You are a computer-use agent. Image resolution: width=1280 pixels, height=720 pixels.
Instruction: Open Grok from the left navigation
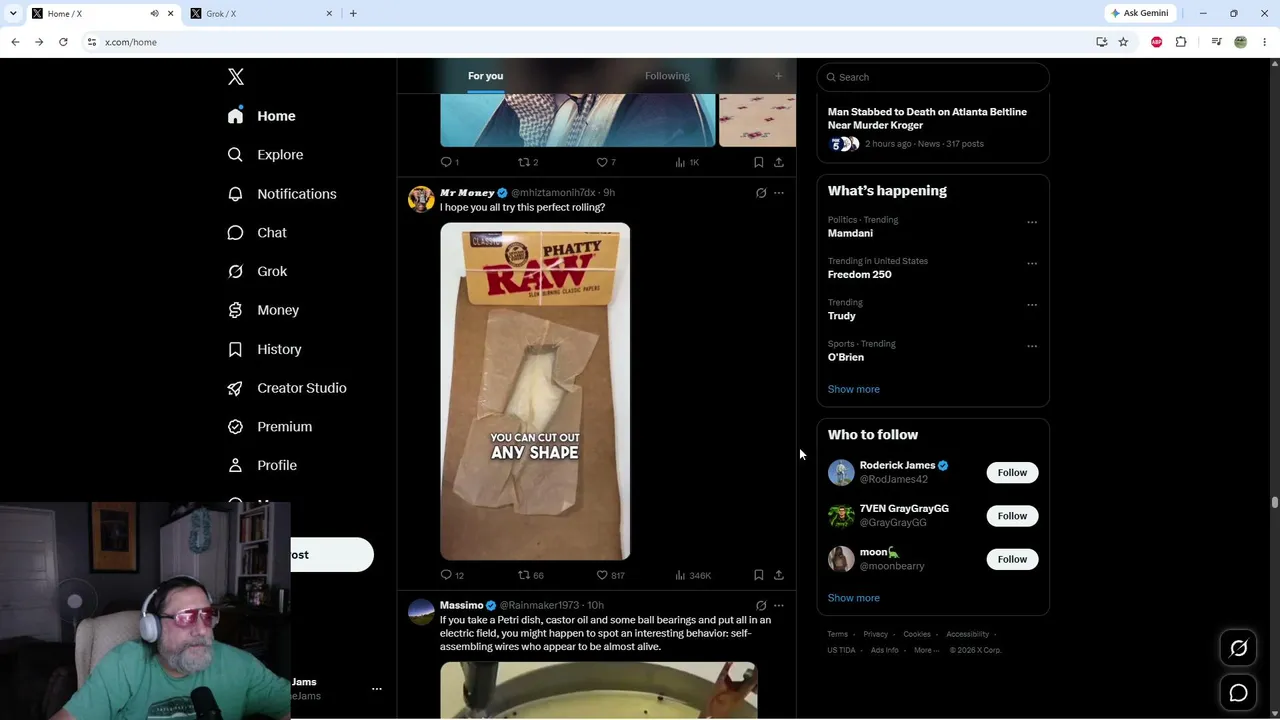pos(257,271)
